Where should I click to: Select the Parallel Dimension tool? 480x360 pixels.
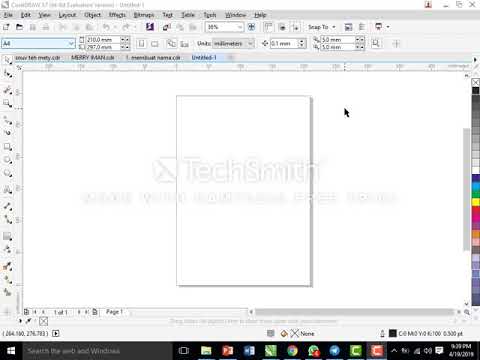click(7, 206)
